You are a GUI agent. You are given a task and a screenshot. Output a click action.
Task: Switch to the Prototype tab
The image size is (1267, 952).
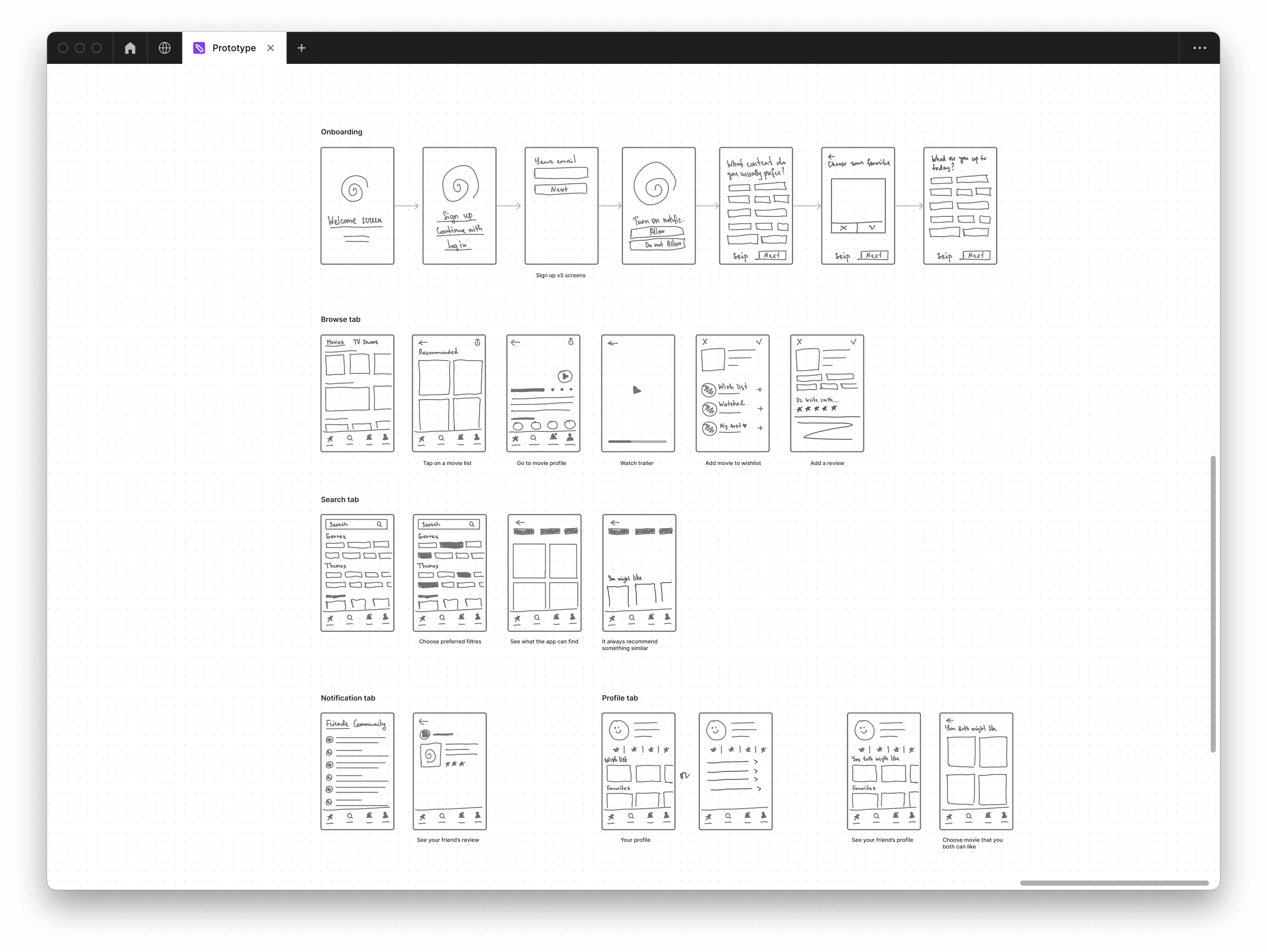[x=234, y=48]
